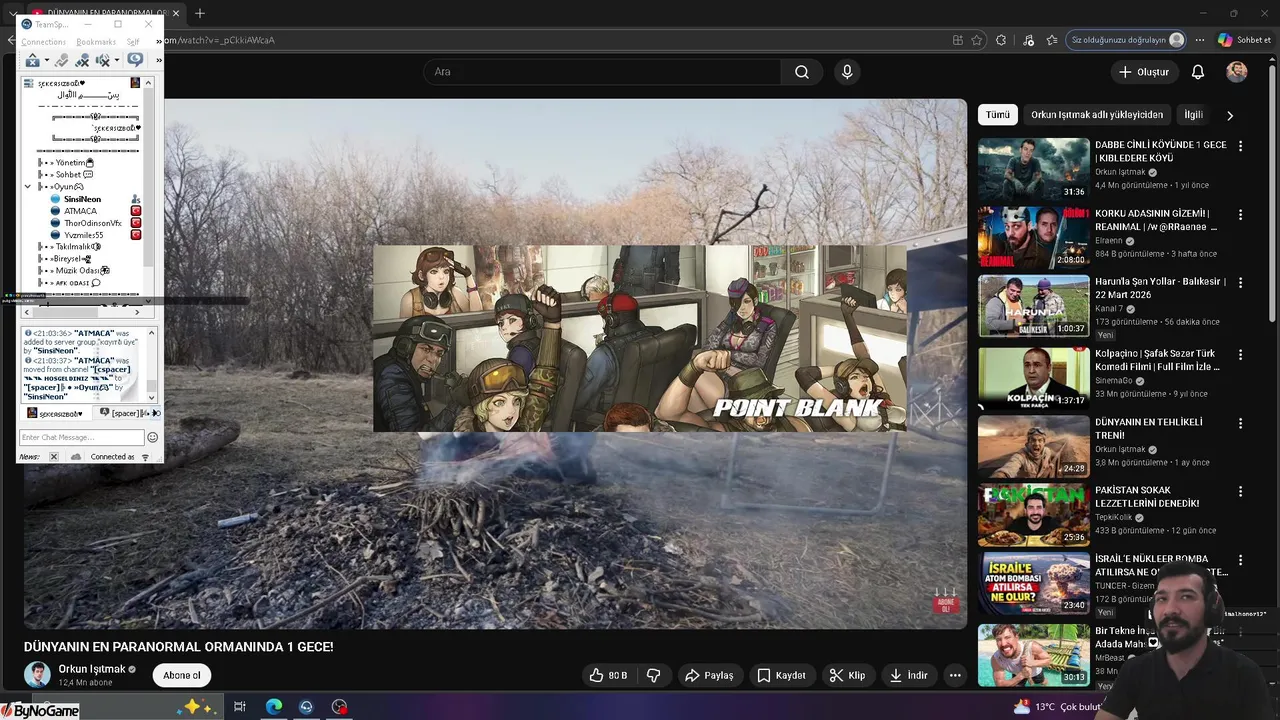1280x720 pixels.
Task: Open options menu for DABBE CİNLİ KÖYÜNDE video
Action: 1240,146
